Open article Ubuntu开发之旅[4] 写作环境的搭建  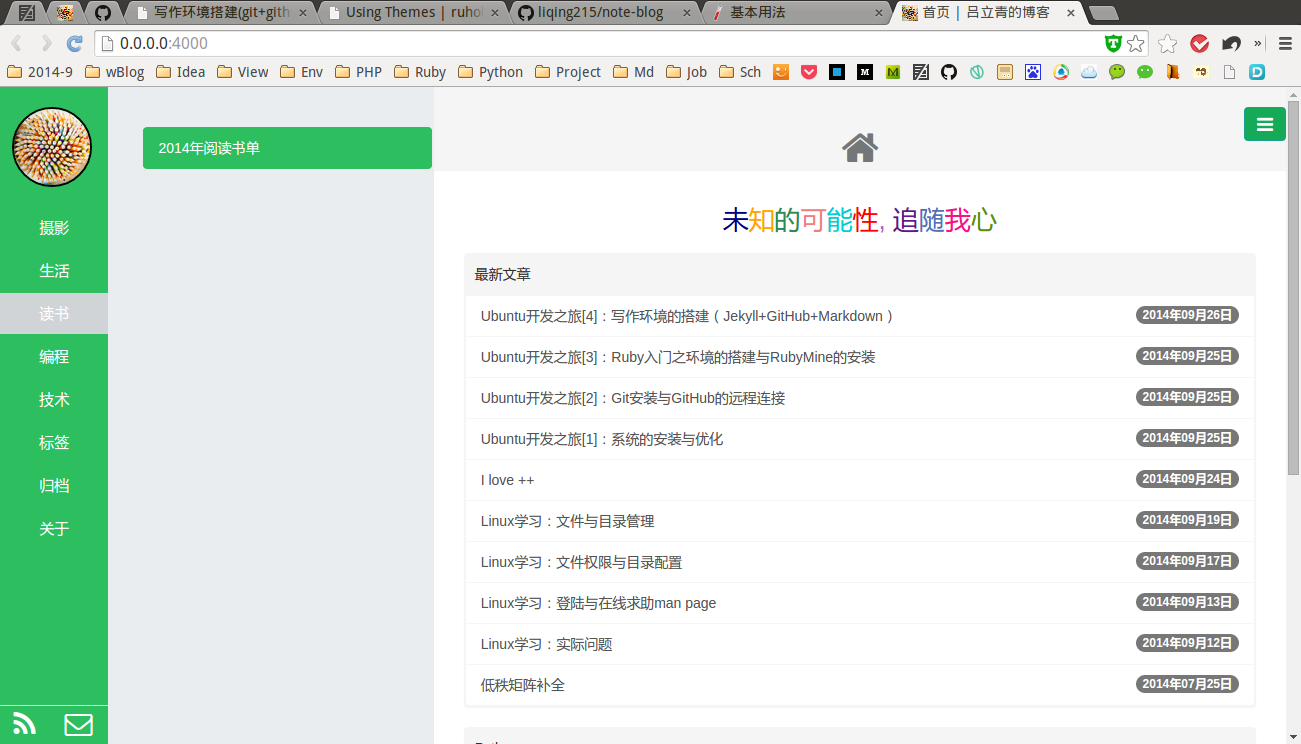[859, 316]
